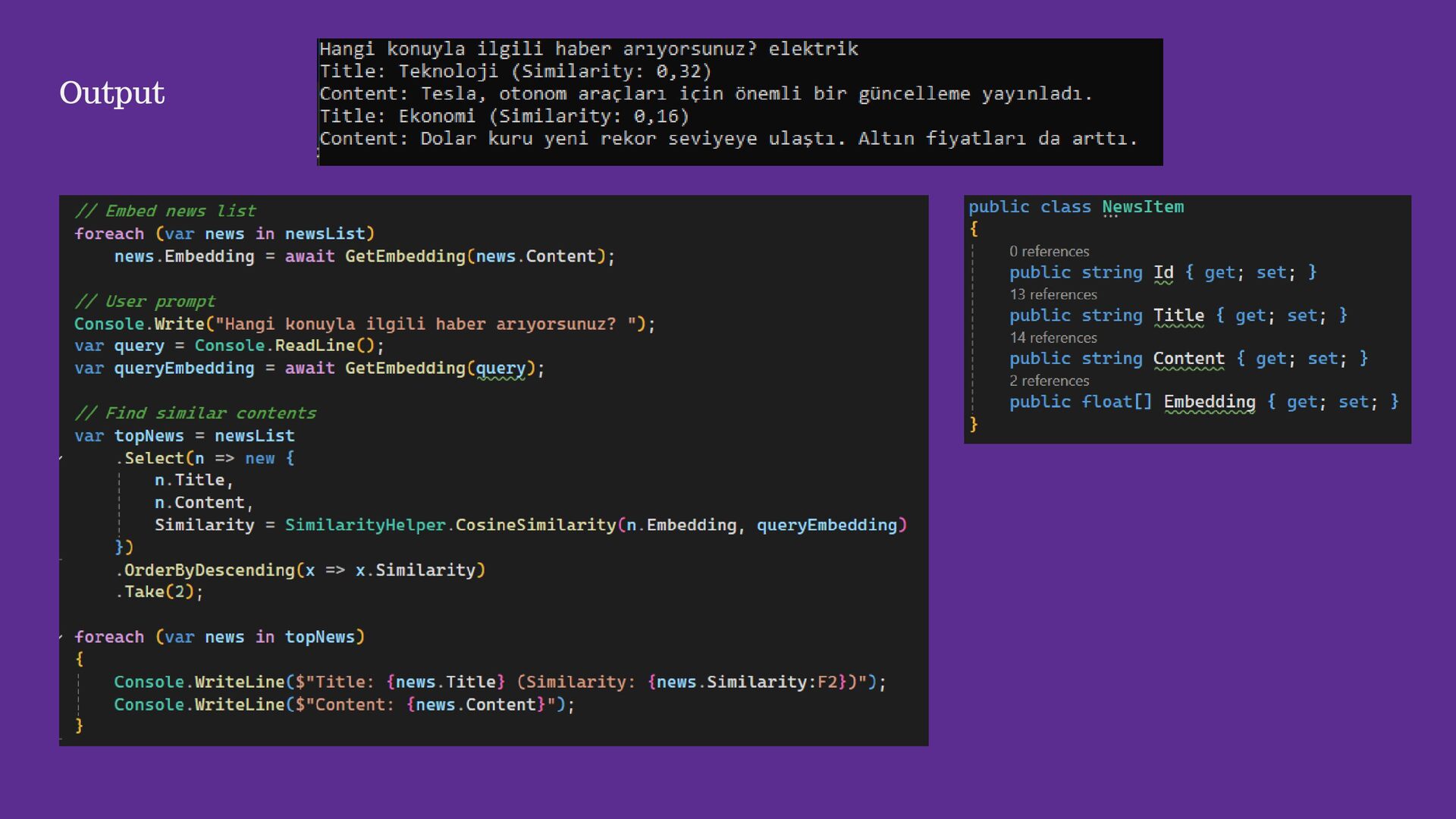Click the 'public float[] Embedding' property name
1456x819 pixels.
[x=1209, y=402]
